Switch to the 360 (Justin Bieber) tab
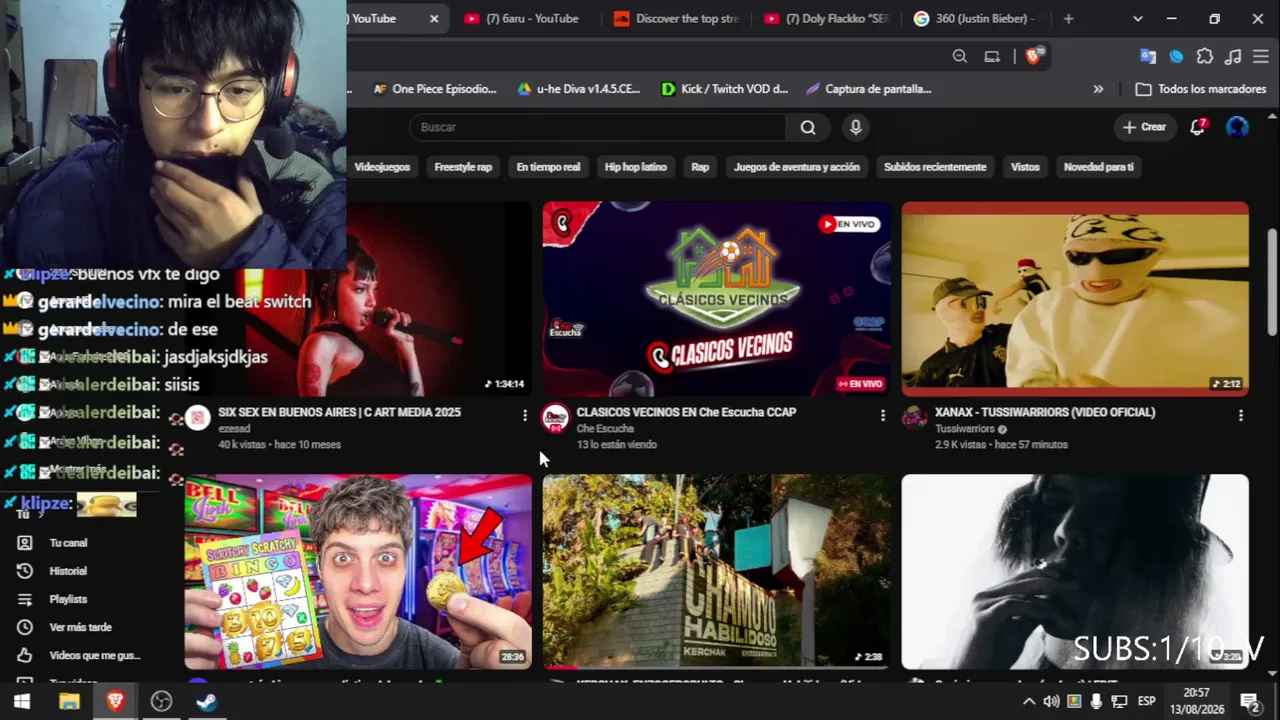Viewport: 1280px width, 720px height. tap(977, 18)
